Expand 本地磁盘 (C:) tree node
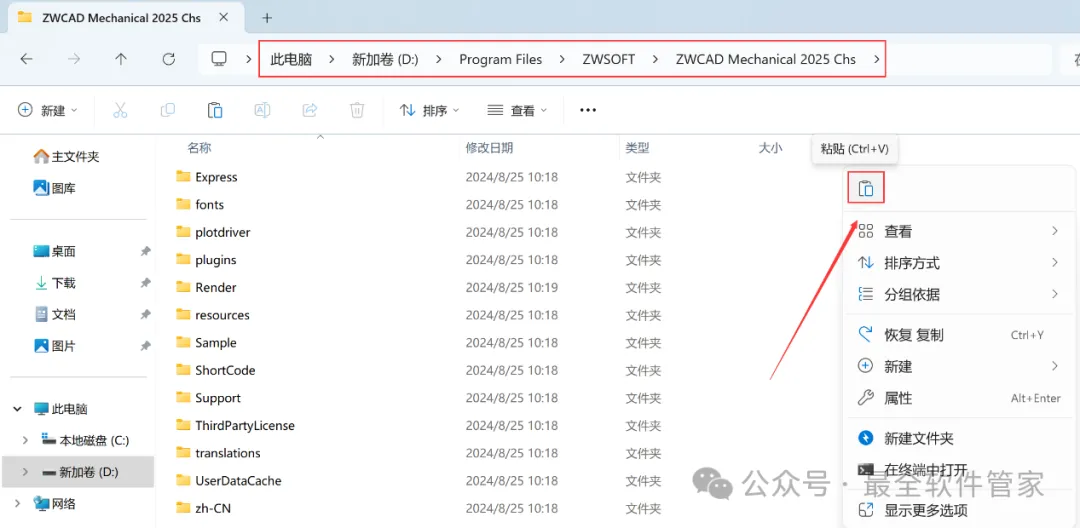1080x528 pixels. (x=25, y=440)
